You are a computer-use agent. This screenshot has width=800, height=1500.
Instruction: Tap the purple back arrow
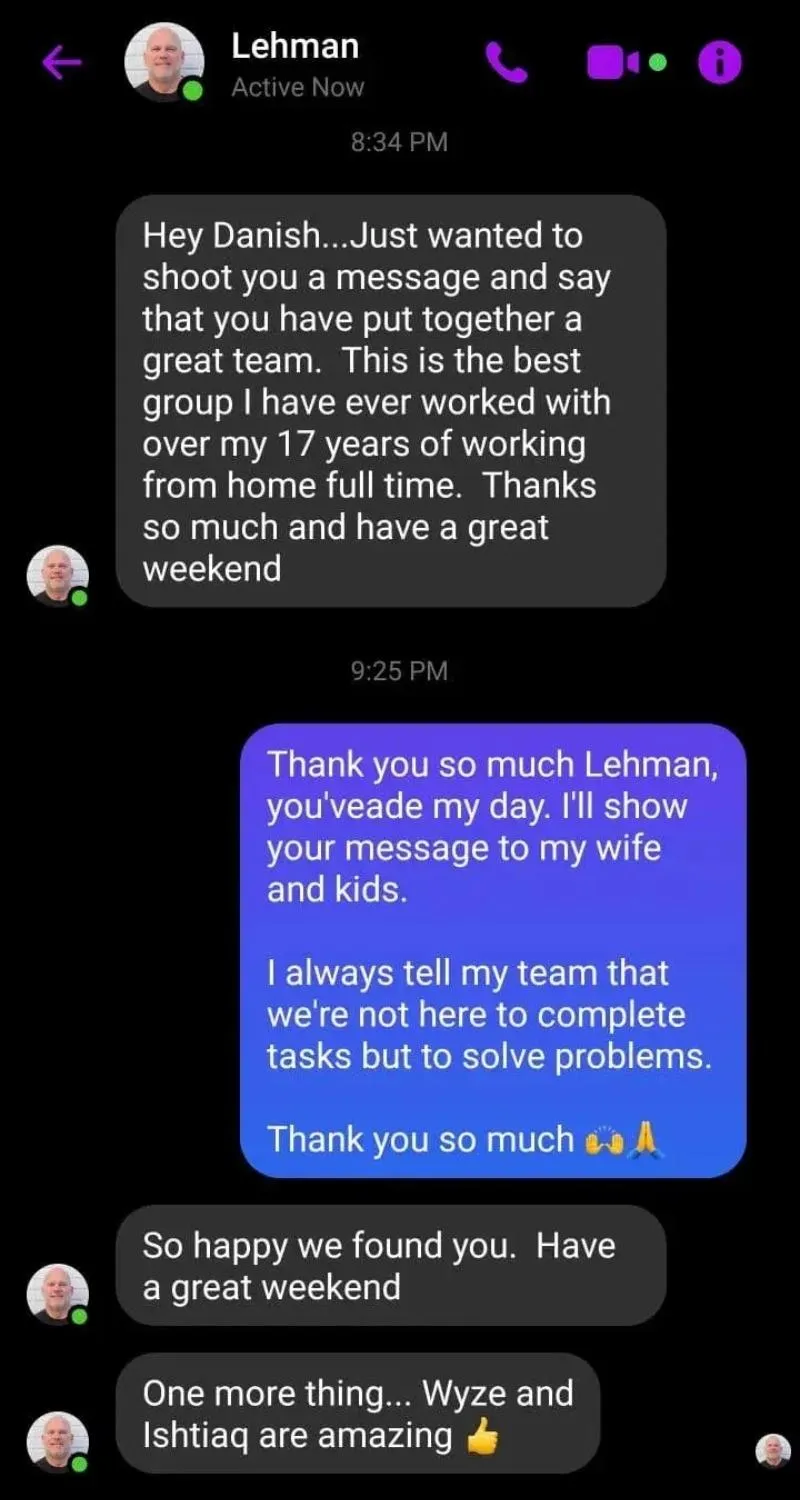point(61,63)
